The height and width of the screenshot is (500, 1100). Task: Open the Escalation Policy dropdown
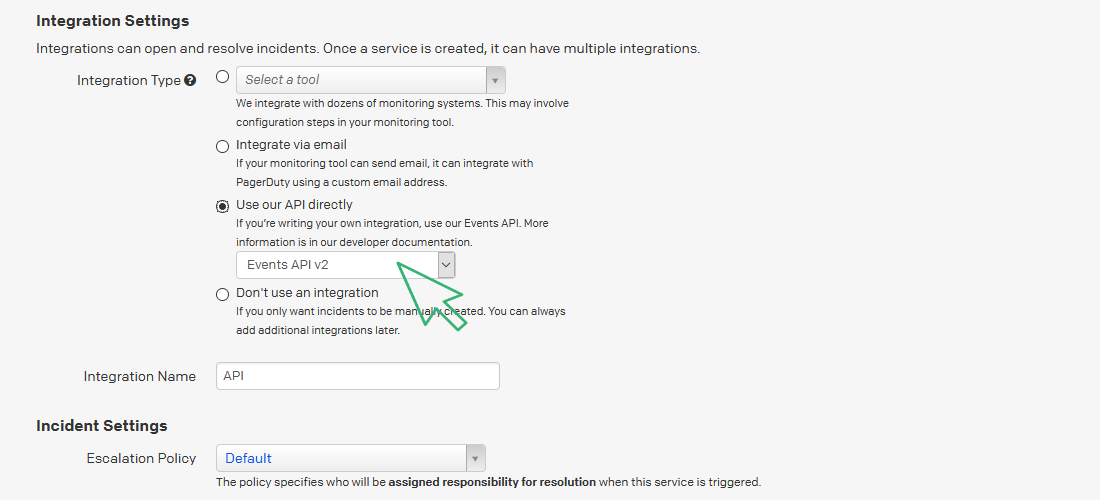(x=340, y=459)
